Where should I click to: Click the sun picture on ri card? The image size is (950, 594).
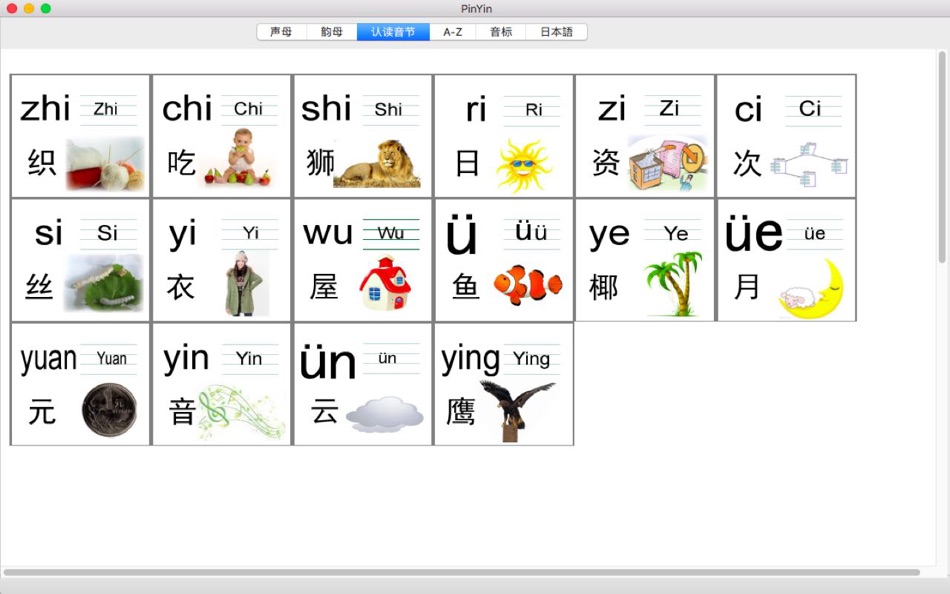[x=523, y=165]
